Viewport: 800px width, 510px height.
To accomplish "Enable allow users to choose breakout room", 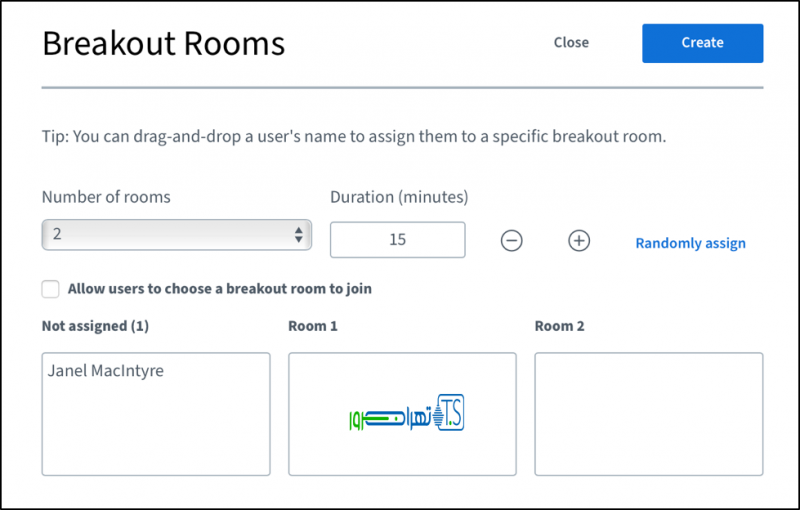I will [x=50, y=289].
